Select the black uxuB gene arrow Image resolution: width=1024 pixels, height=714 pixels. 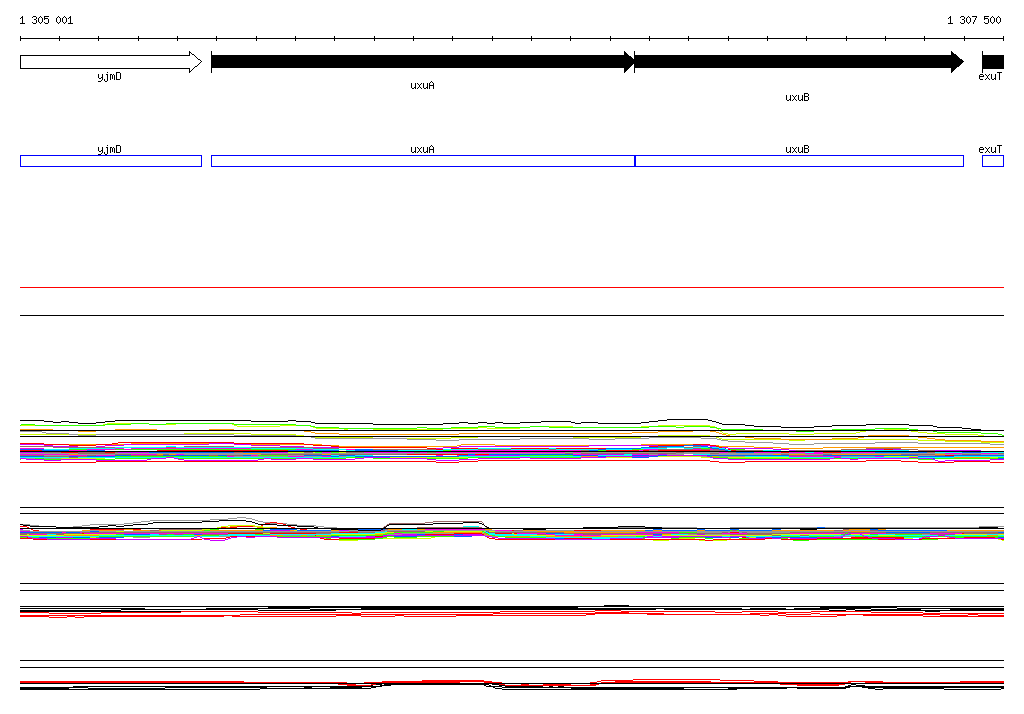(x=799, y=62)
